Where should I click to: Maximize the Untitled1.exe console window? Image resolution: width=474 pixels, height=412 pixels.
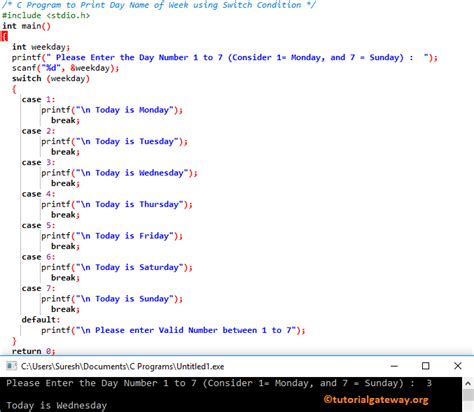click(426, 366)
